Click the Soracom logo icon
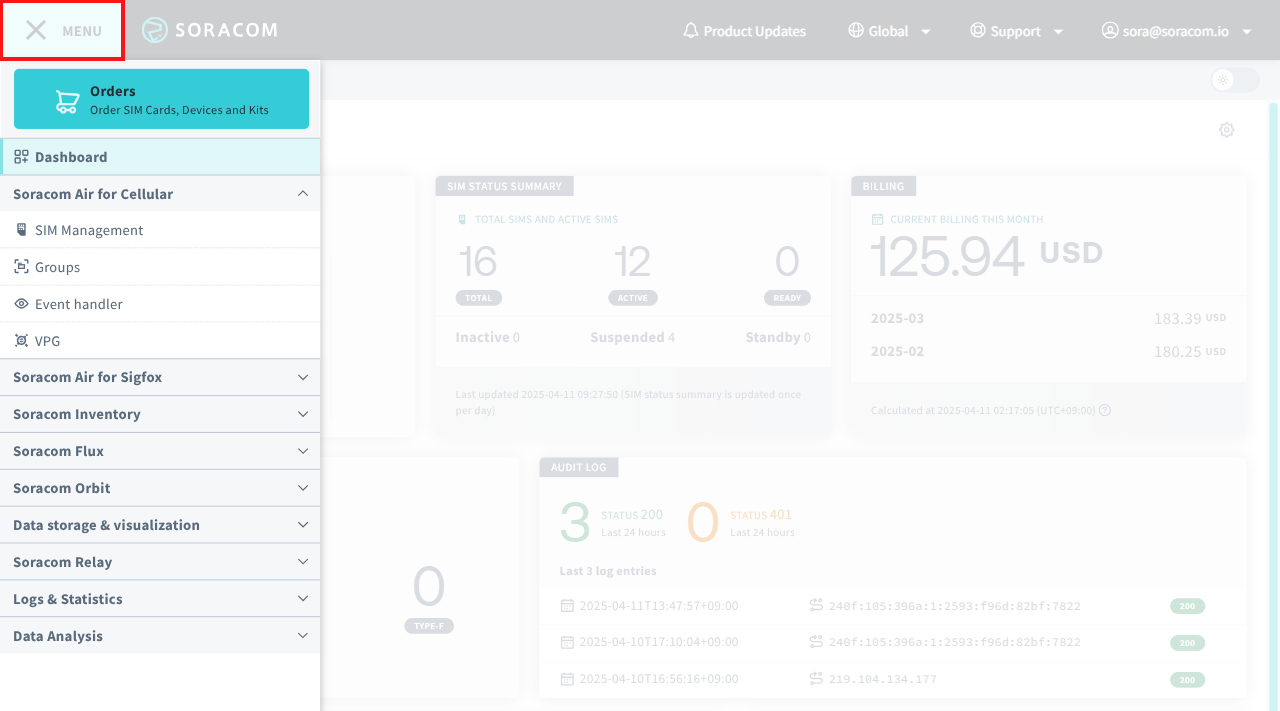 click(155, 30)
